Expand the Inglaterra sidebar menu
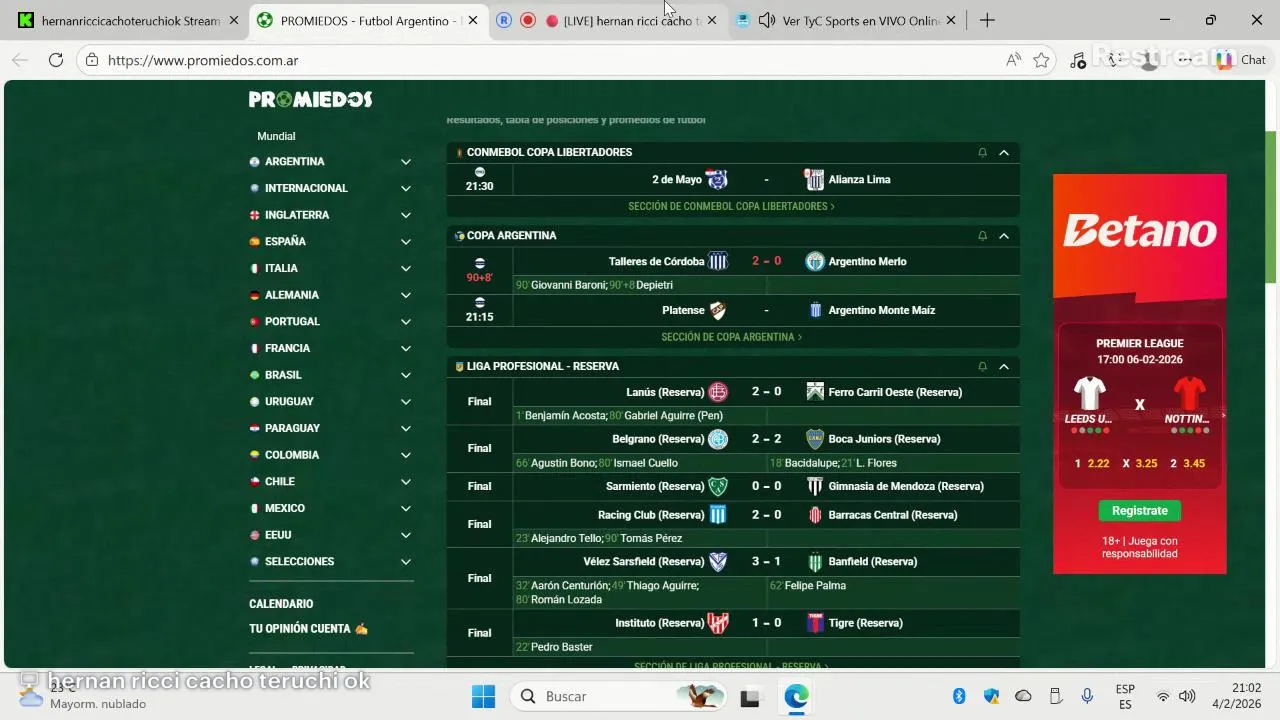1280x720 pixels. [406, 215]
